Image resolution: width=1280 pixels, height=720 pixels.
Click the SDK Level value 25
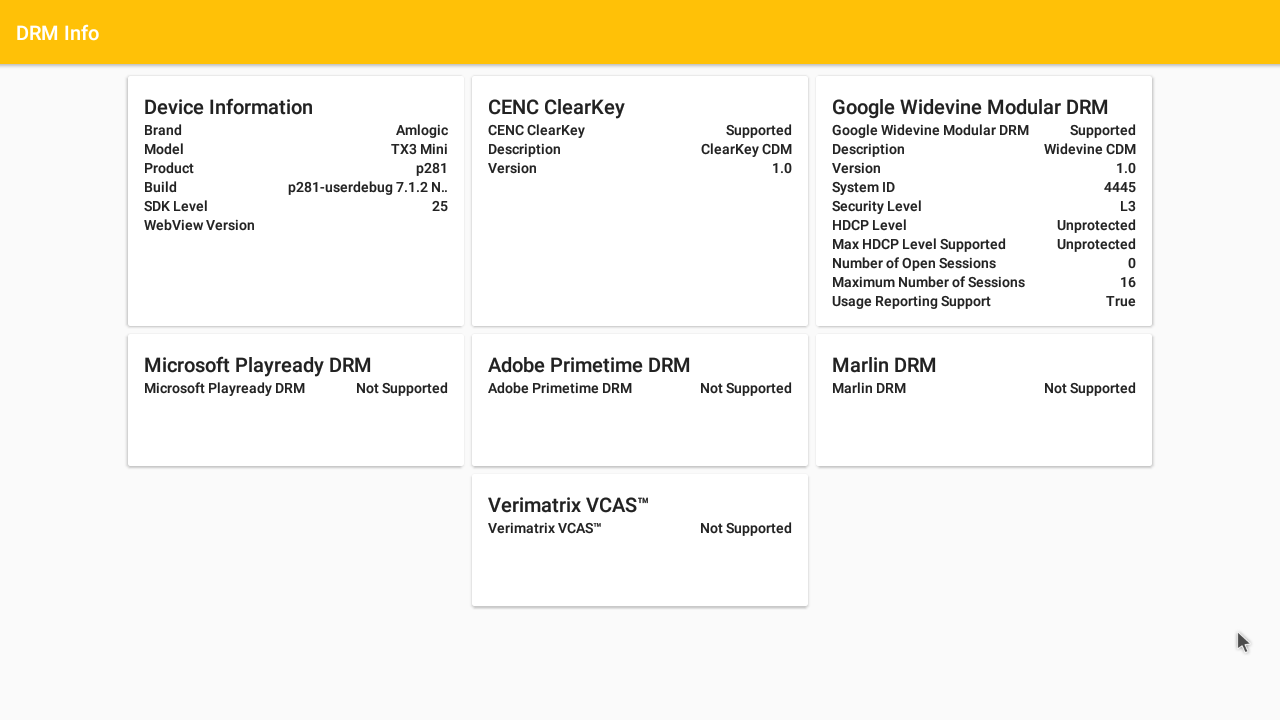coord(440,206)
